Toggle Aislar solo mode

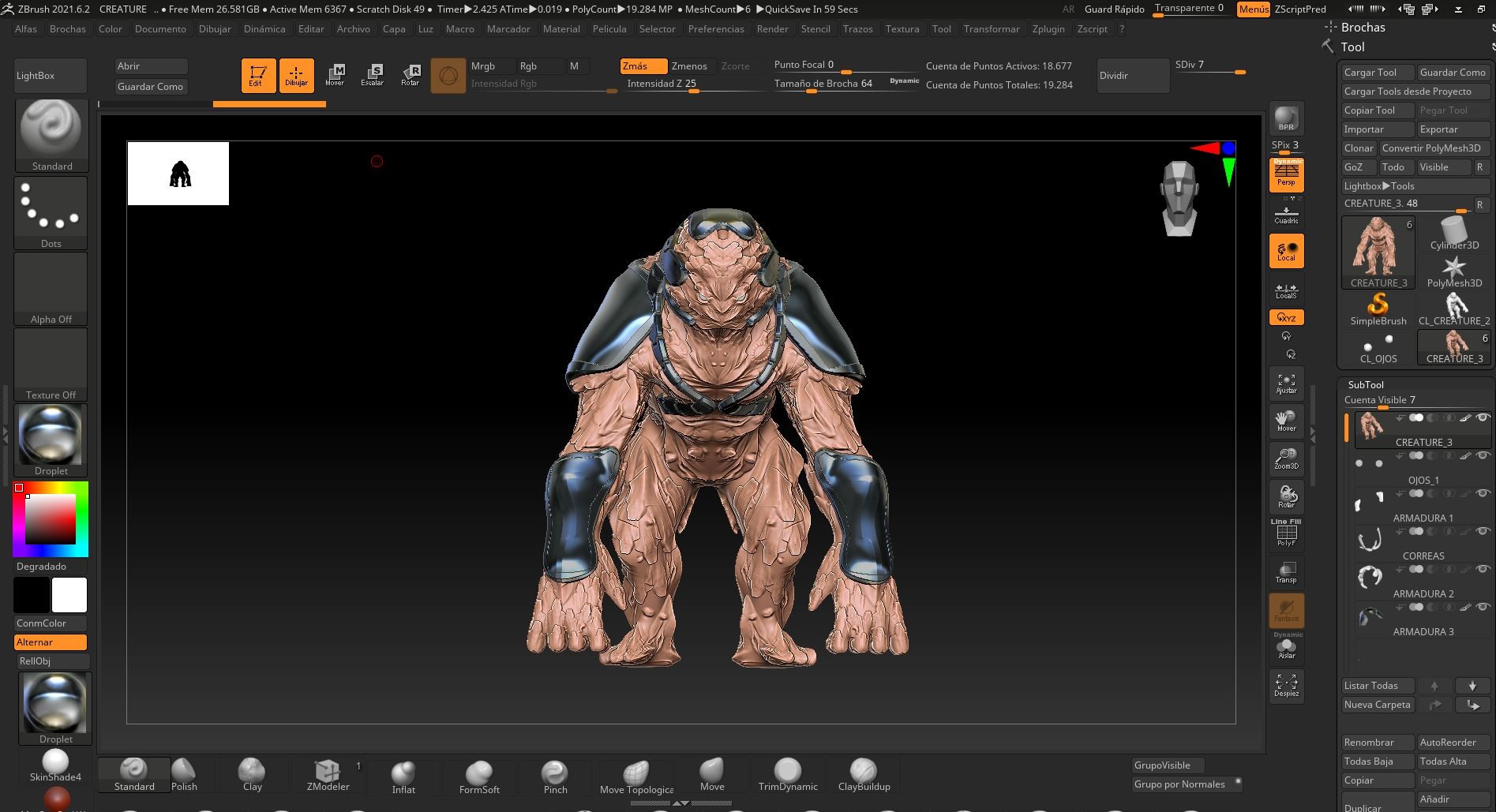[1286, 647]
